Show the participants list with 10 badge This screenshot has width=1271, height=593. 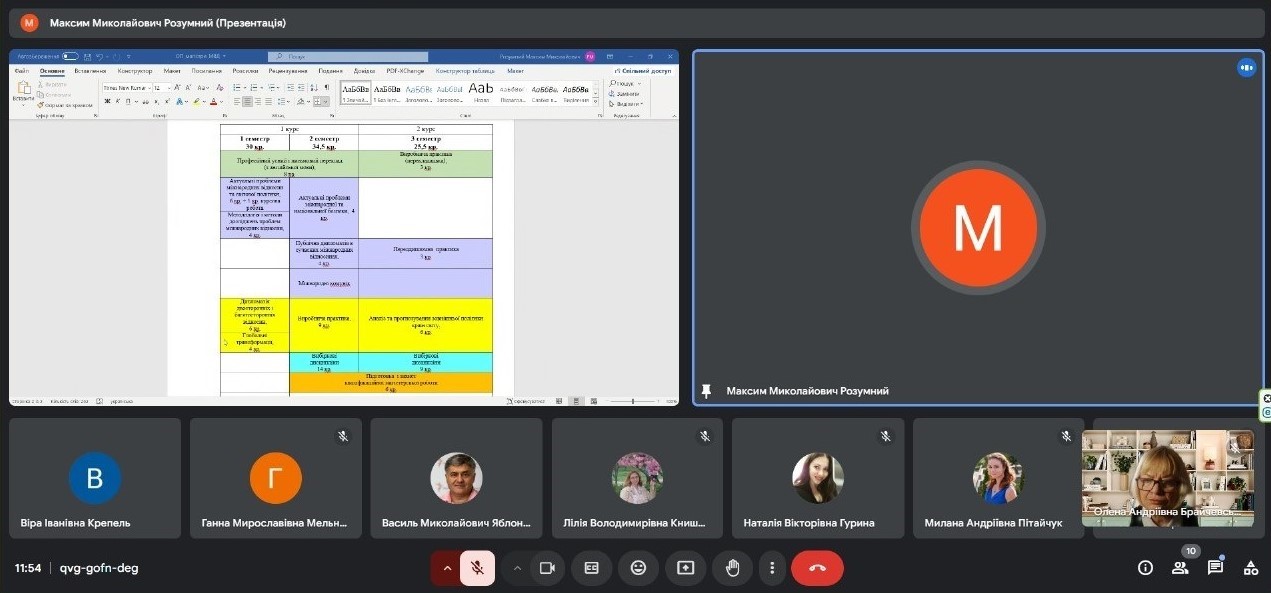pyautogui.click(x=1180, y=568)
